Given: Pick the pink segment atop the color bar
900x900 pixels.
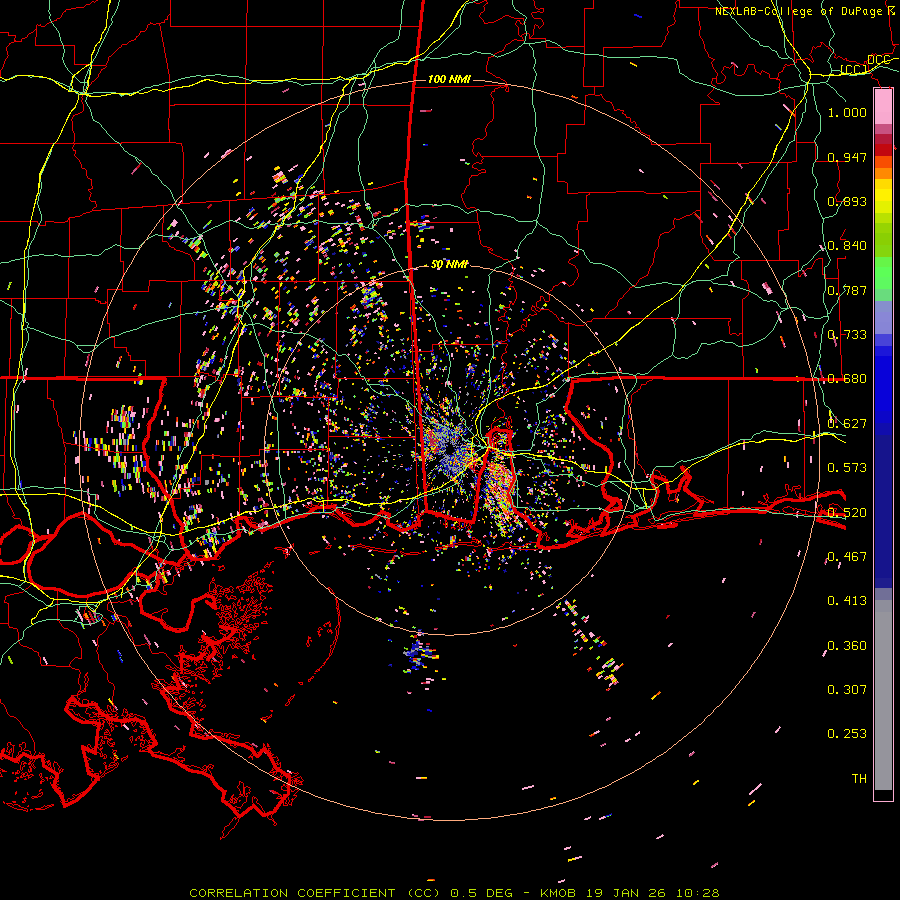Looking at the screenshot, I should coord(883,107).
